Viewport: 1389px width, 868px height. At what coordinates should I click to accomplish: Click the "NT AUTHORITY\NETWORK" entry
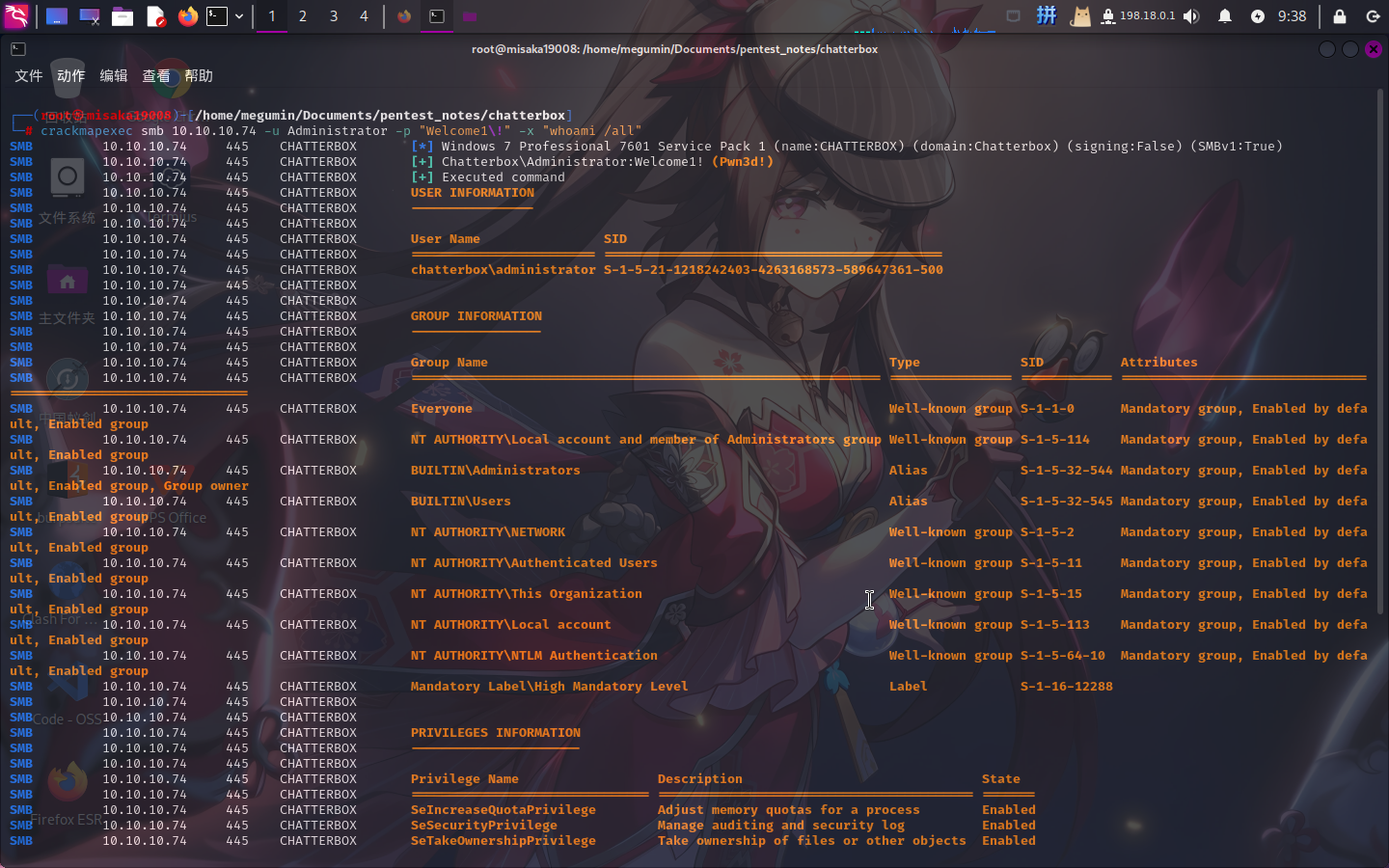coord(488,532)
